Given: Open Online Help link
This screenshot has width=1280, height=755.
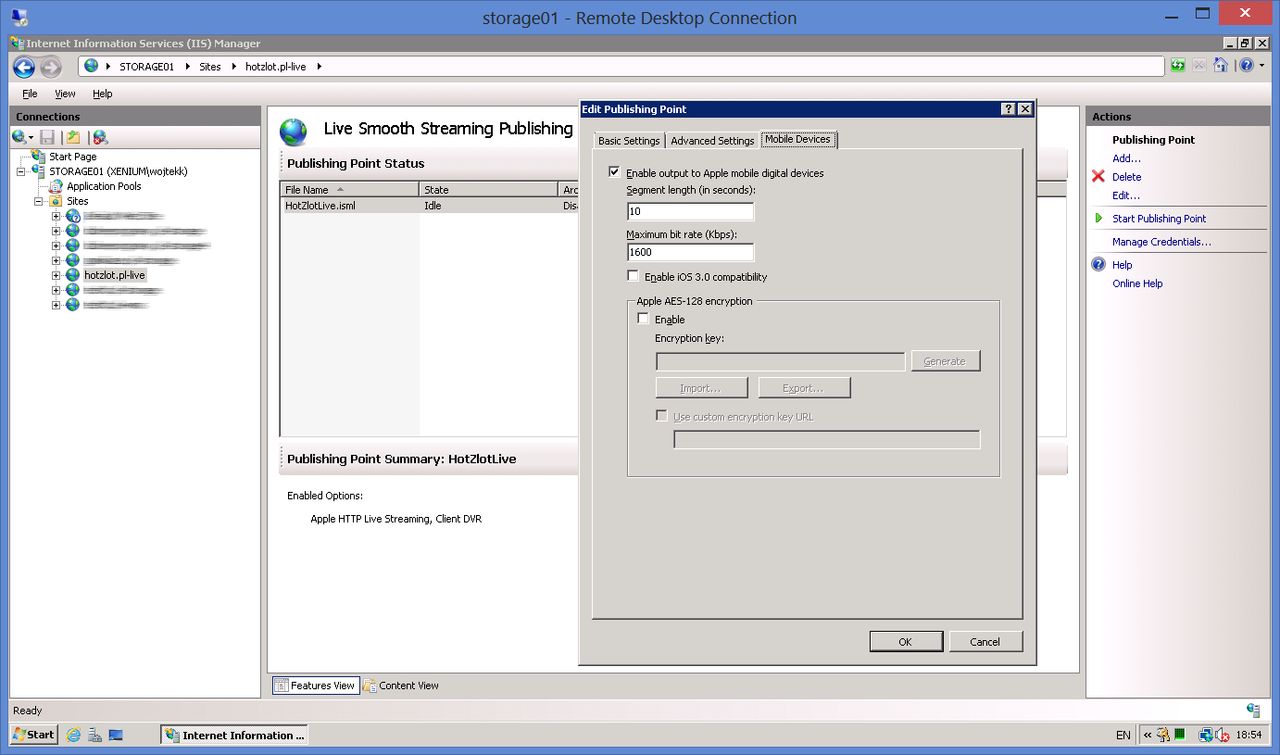Looking at the screenshot, I should click(1137, 284).
